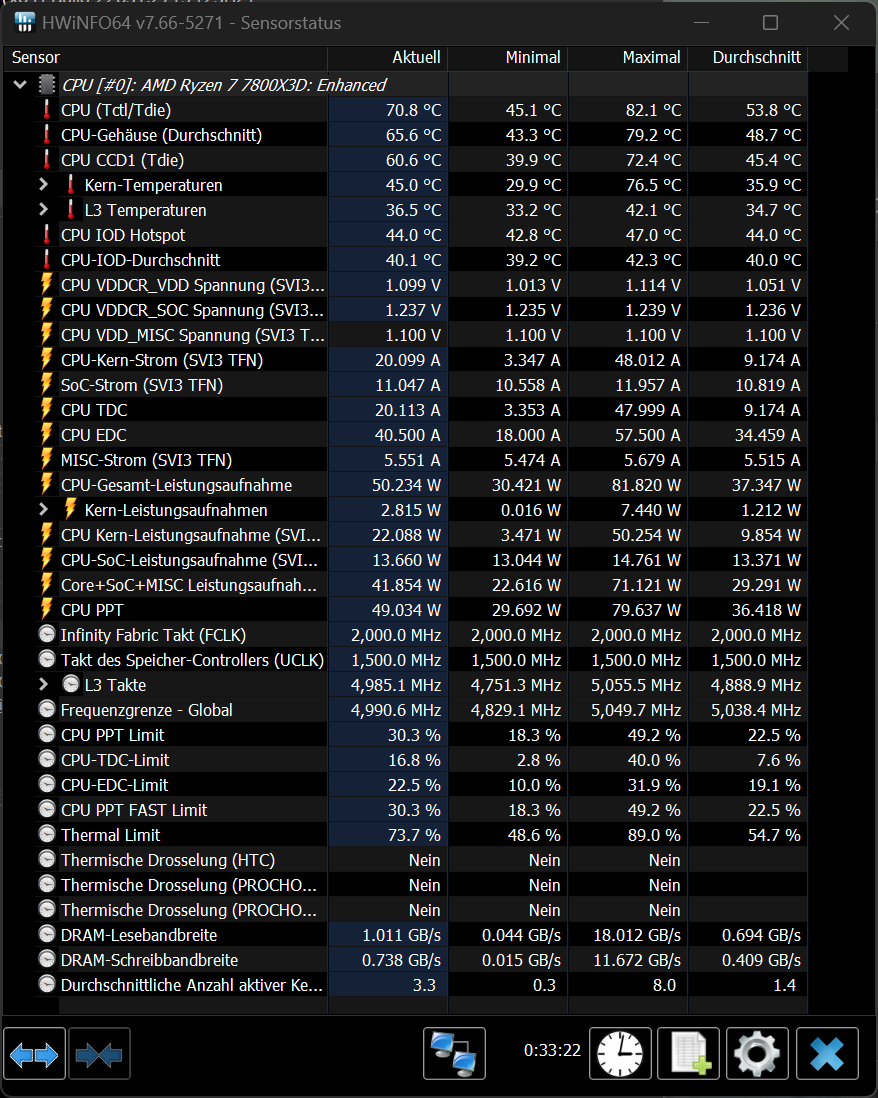Viewport: 878px width, 1098px height.
Task: Click clock icon of CPU-EDC-Limit row
Action: (47, 785)
